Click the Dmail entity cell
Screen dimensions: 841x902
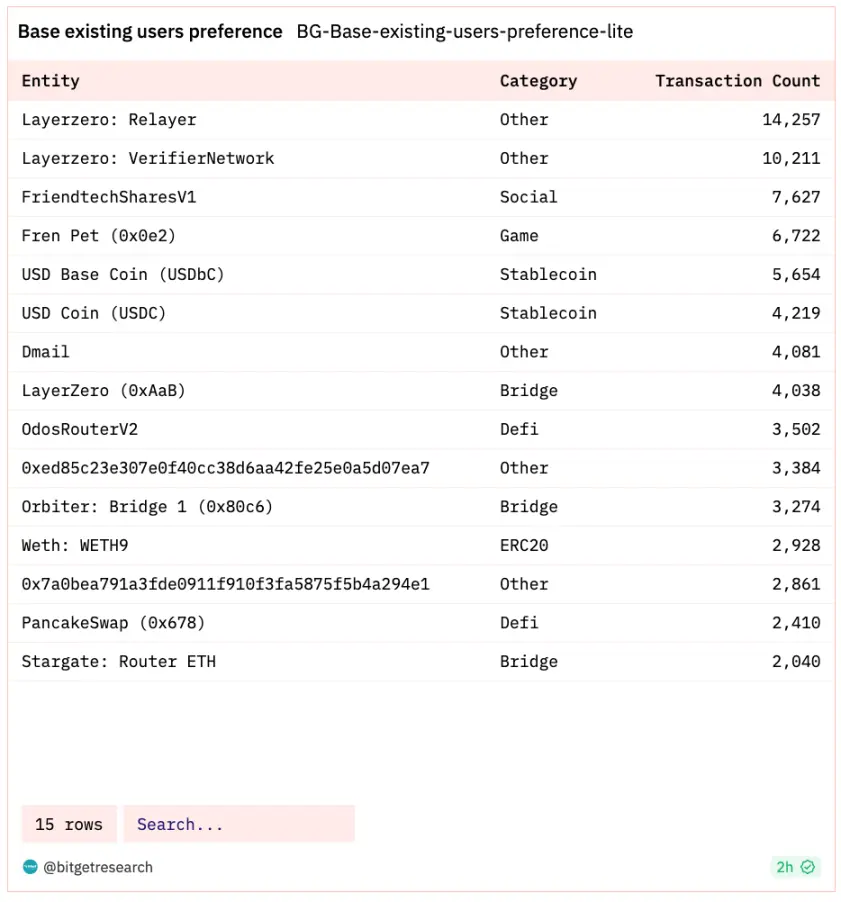[x=46, y=352]
